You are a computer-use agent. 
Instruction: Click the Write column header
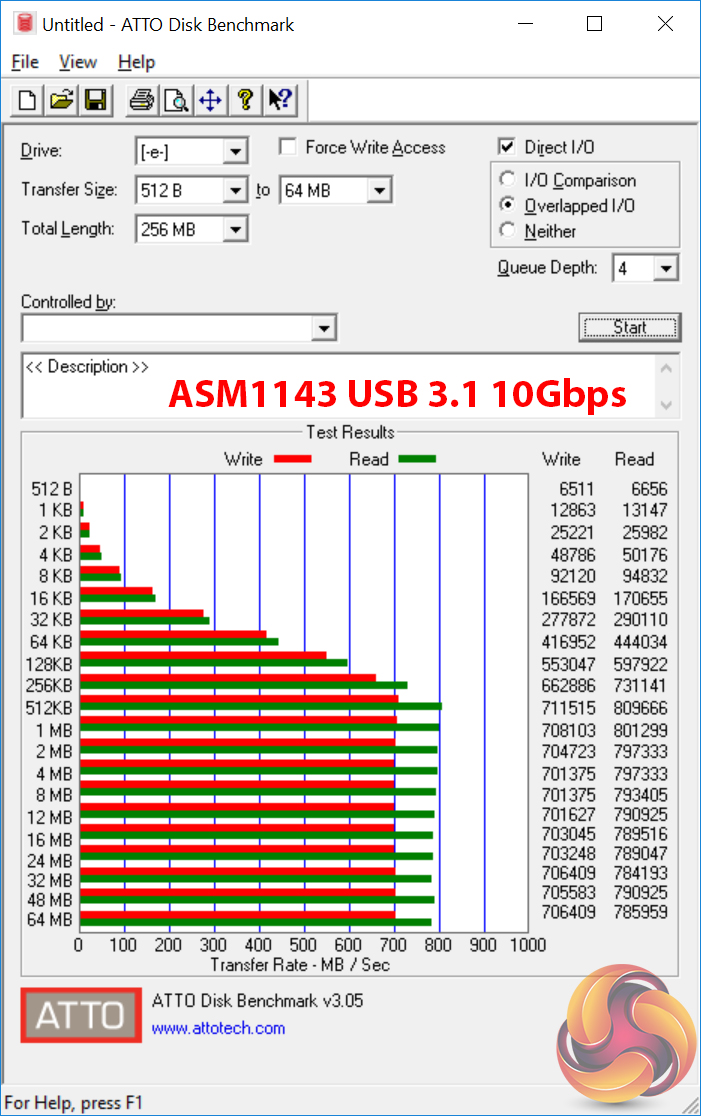[562, 459]
